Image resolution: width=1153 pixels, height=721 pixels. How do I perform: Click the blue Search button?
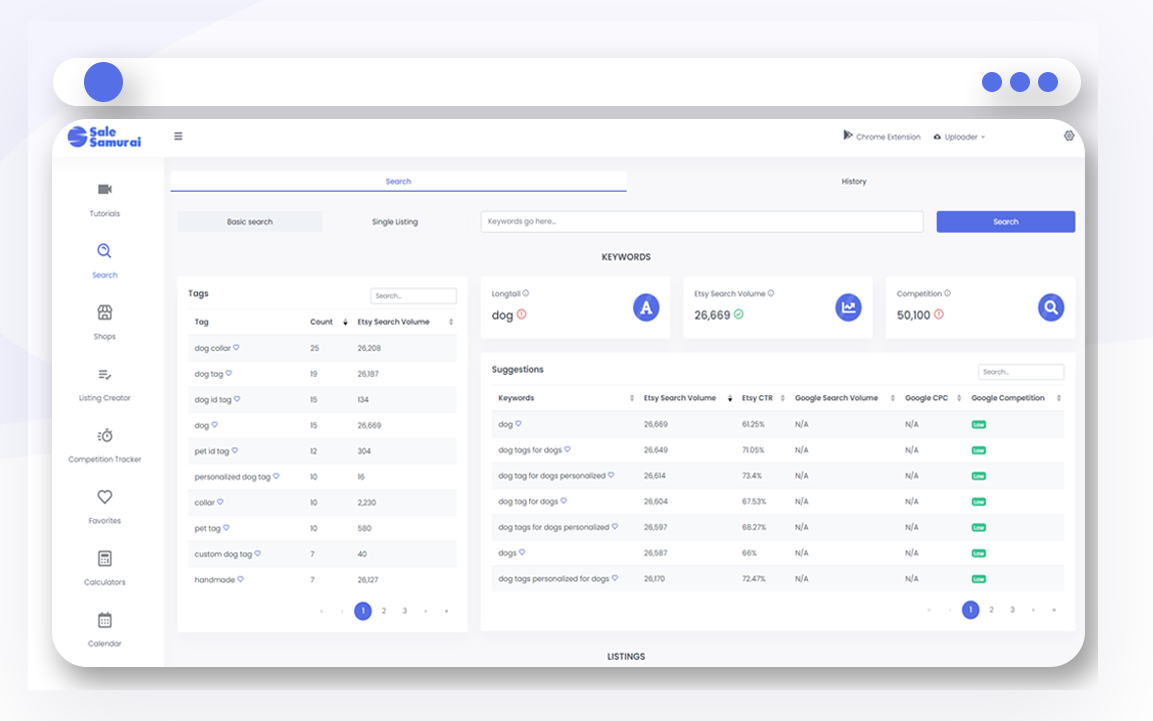click(x=1005, y=221)
